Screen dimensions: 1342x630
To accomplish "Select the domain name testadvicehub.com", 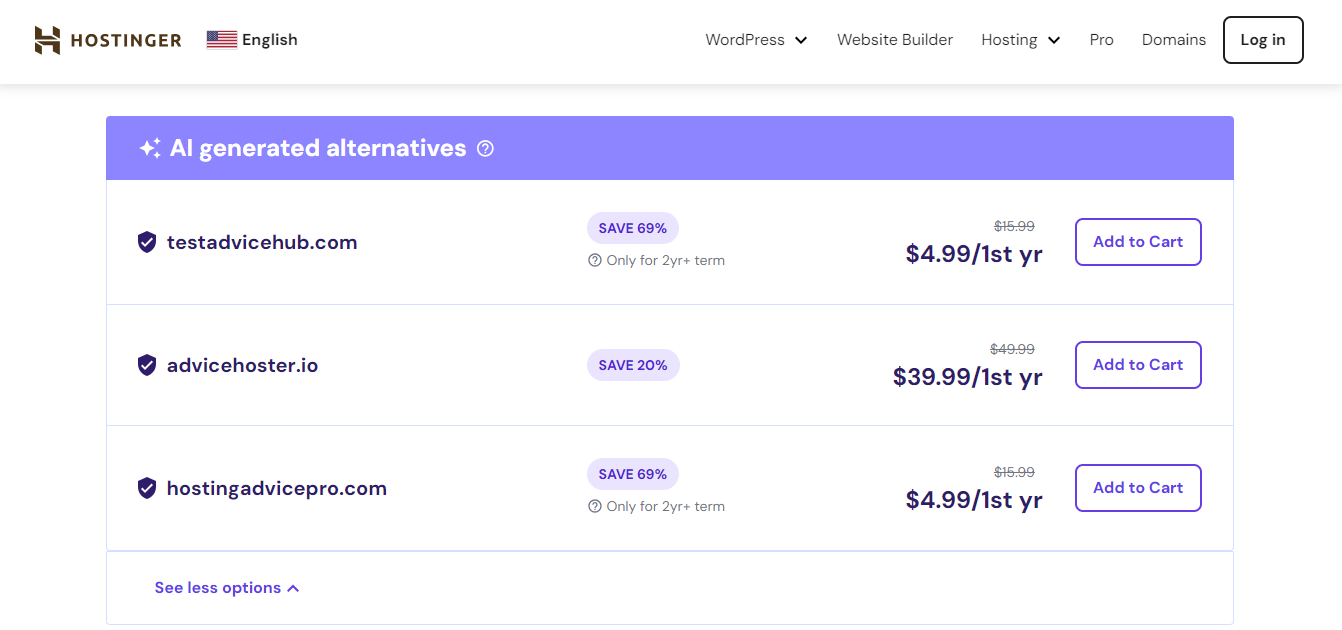I will click(263, 242).
